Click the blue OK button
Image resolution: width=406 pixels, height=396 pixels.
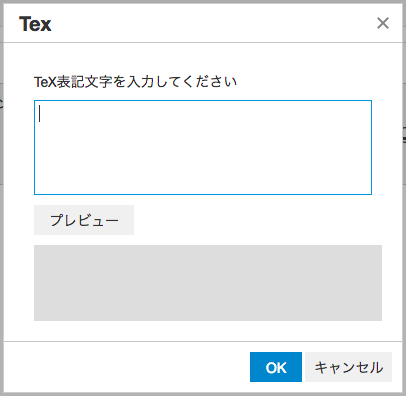click(x=276, y=367)
